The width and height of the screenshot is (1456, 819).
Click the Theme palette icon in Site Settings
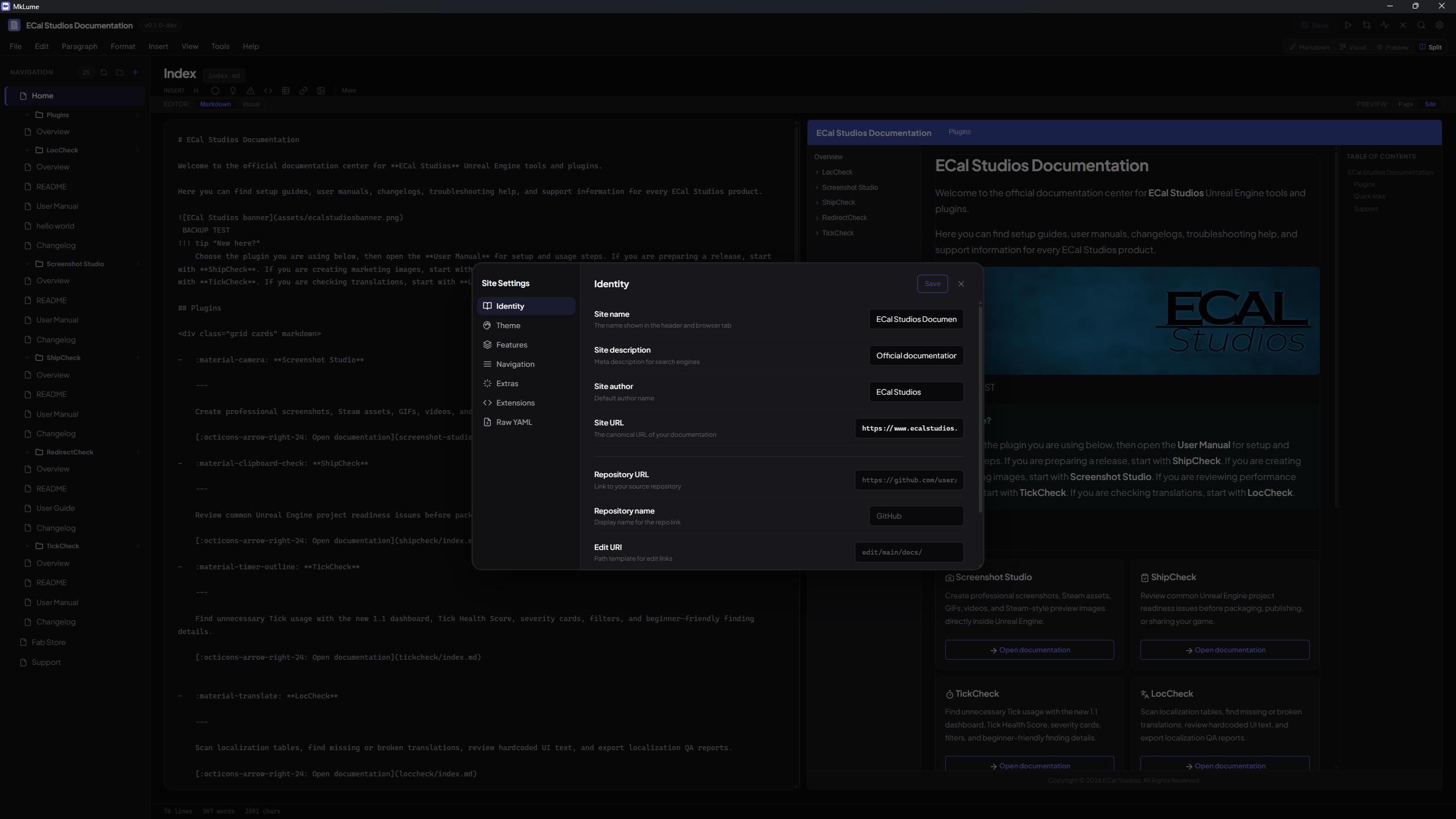[487, 325]
